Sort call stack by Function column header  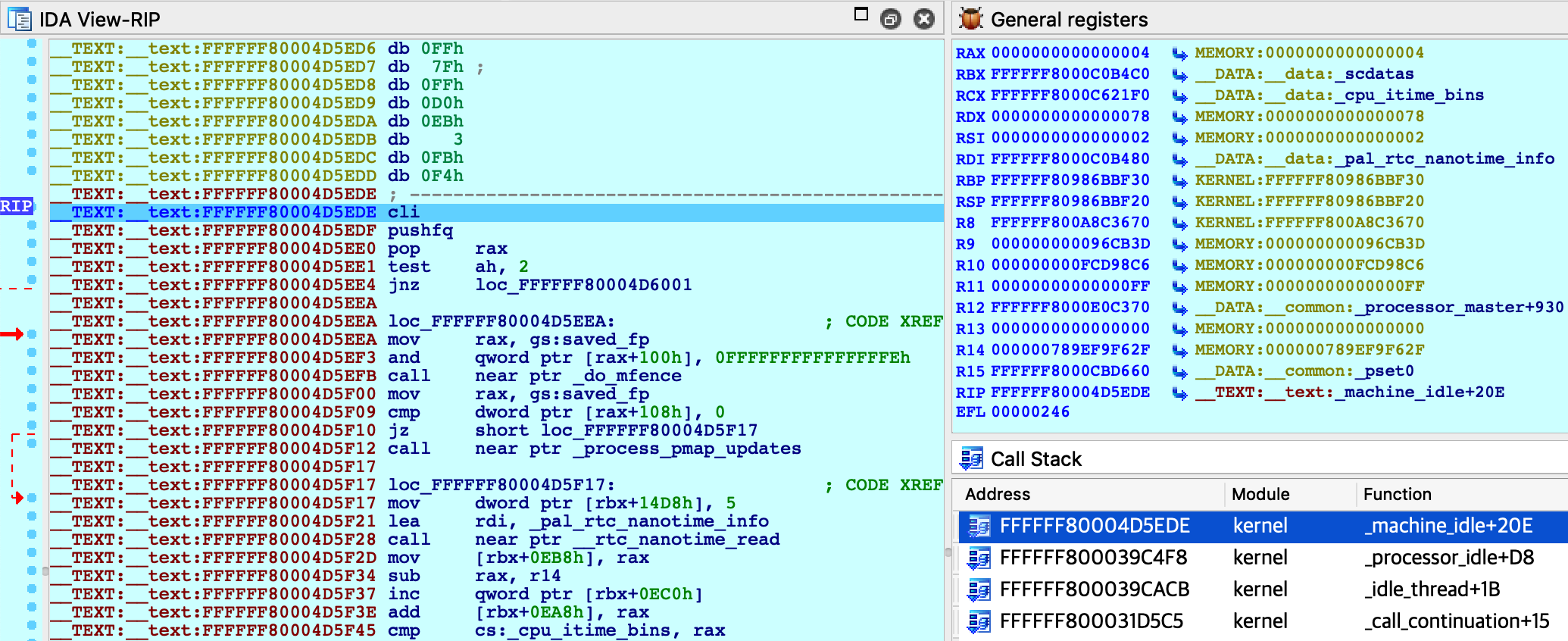point(1397,494)
